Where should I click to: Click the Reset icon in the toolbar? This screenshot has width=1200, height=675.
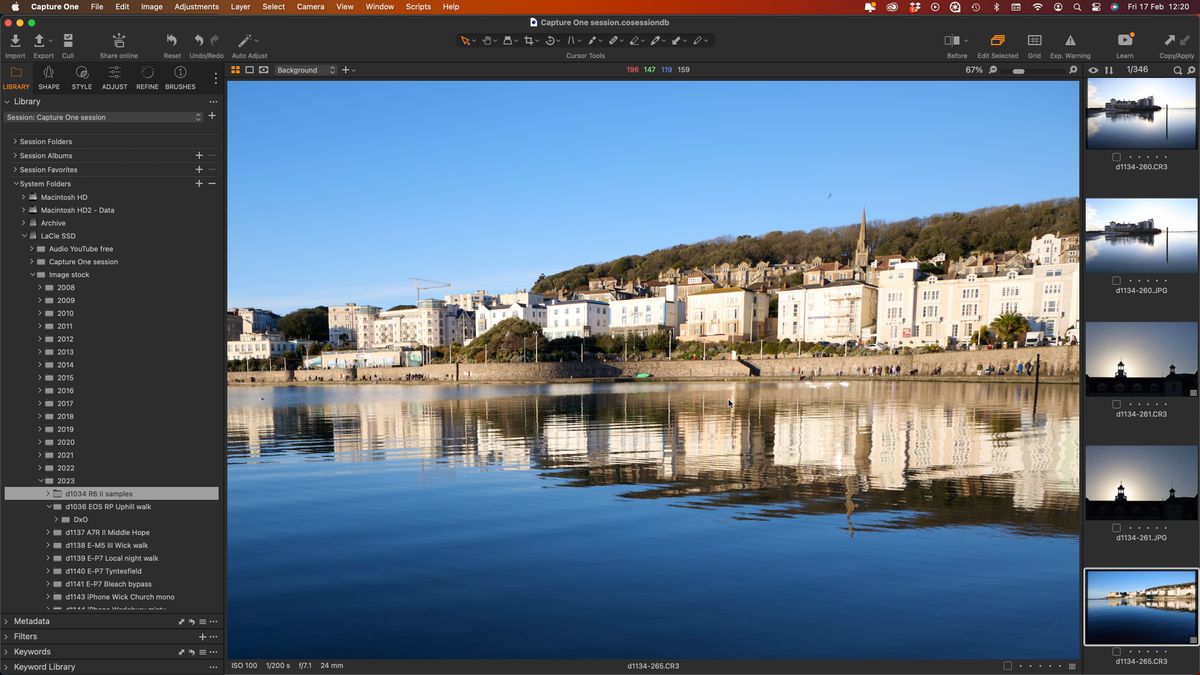pos(171,42)
